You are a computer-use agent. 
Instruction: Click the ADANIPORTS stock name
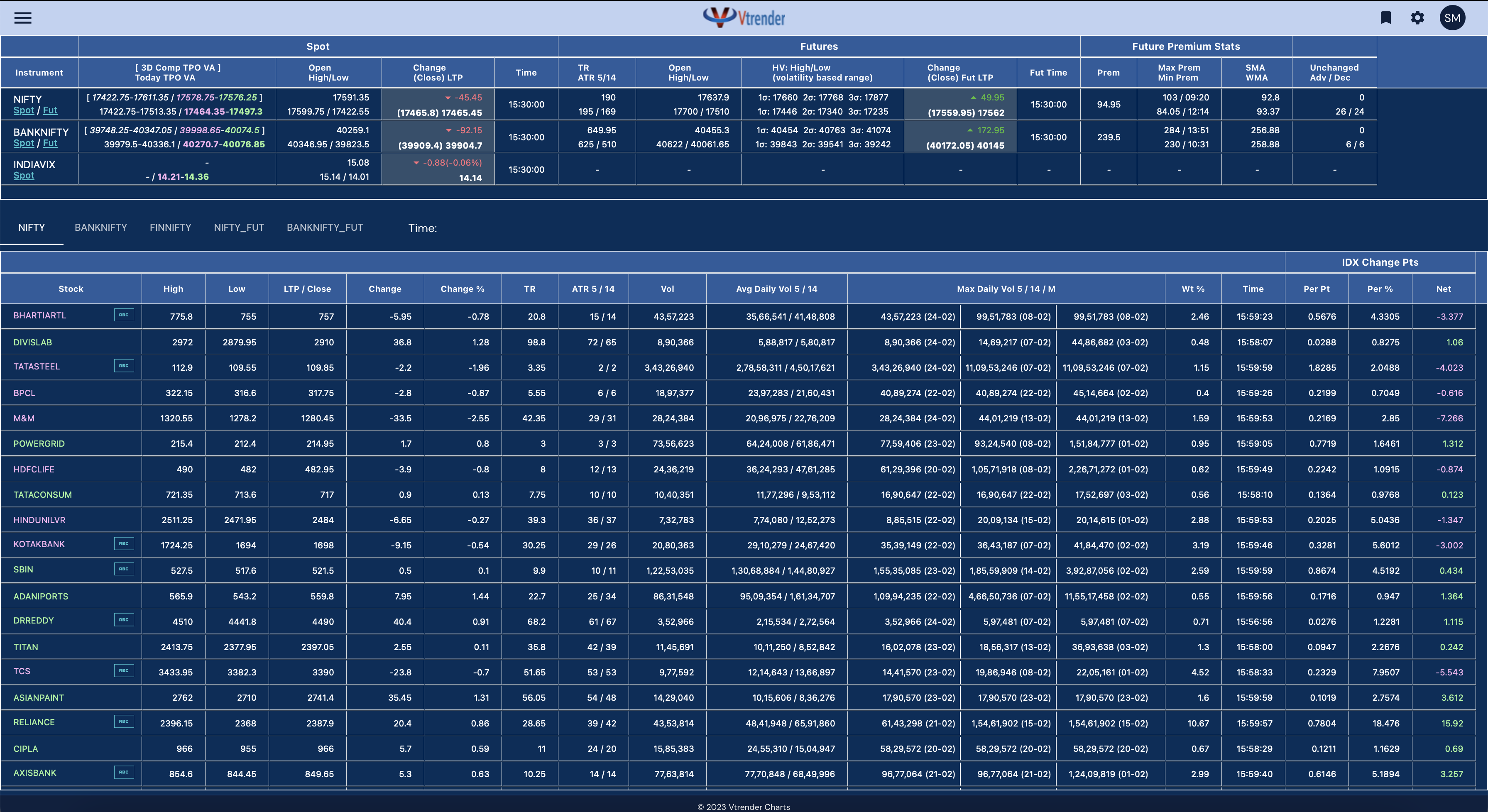click(x=41, y=597)
